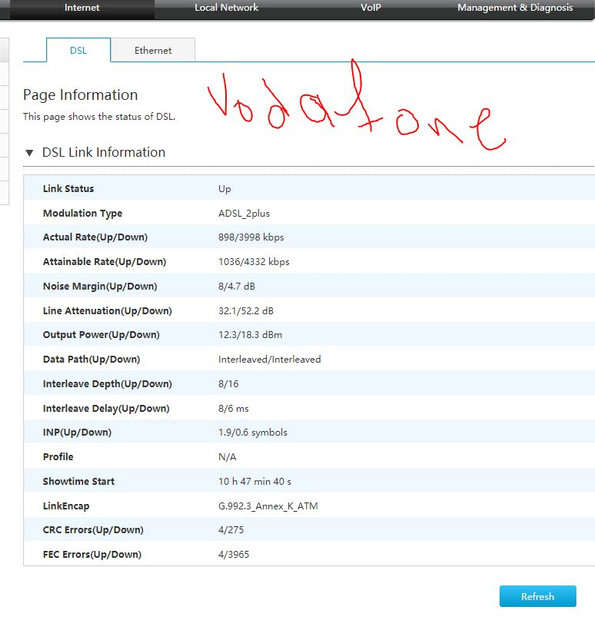Click the 'Page Information' heading
The width and height of the screenshot is (595, 640).
point(80,95)
